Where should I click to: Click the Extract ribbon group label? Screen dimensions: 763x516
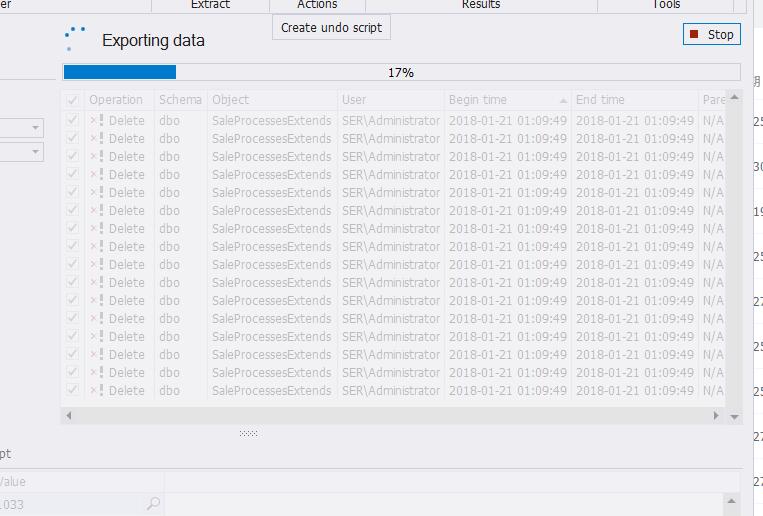[x=210, y=4]
